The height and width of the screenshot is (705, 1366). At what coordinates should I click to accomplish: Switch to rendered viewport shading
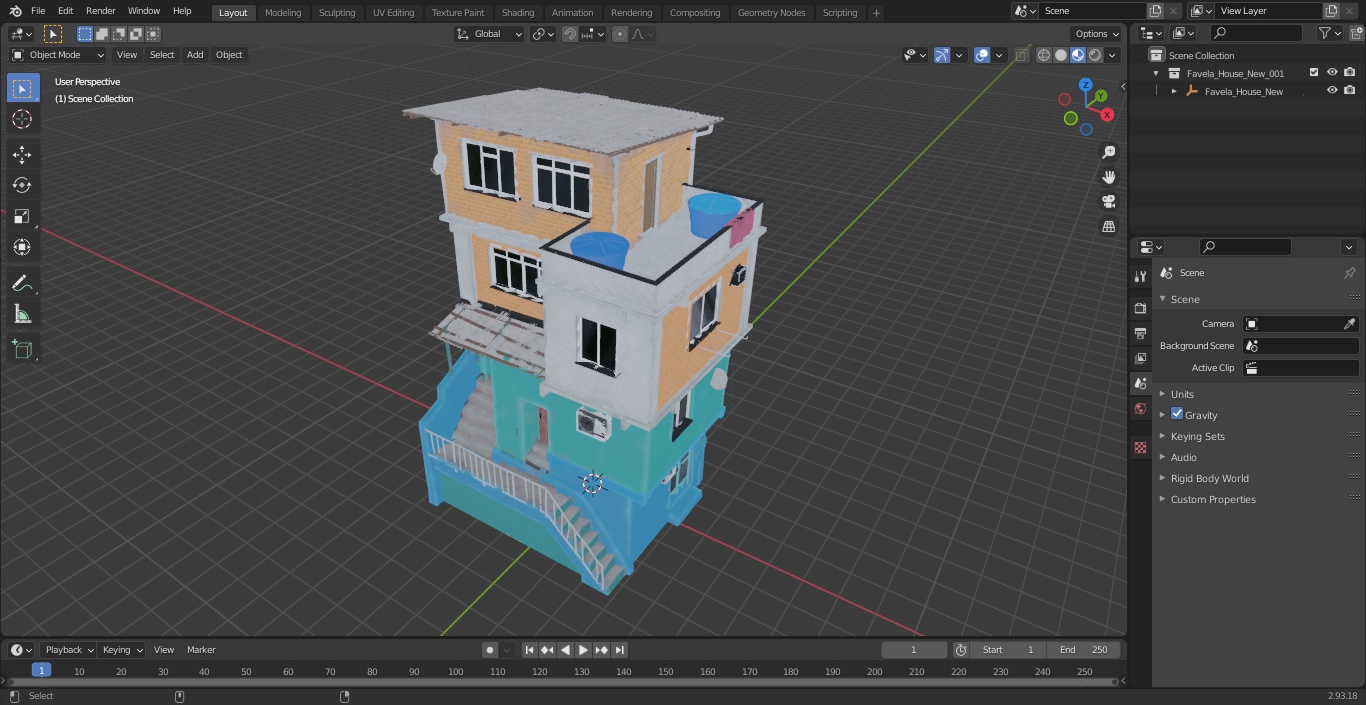point(1095,55)
